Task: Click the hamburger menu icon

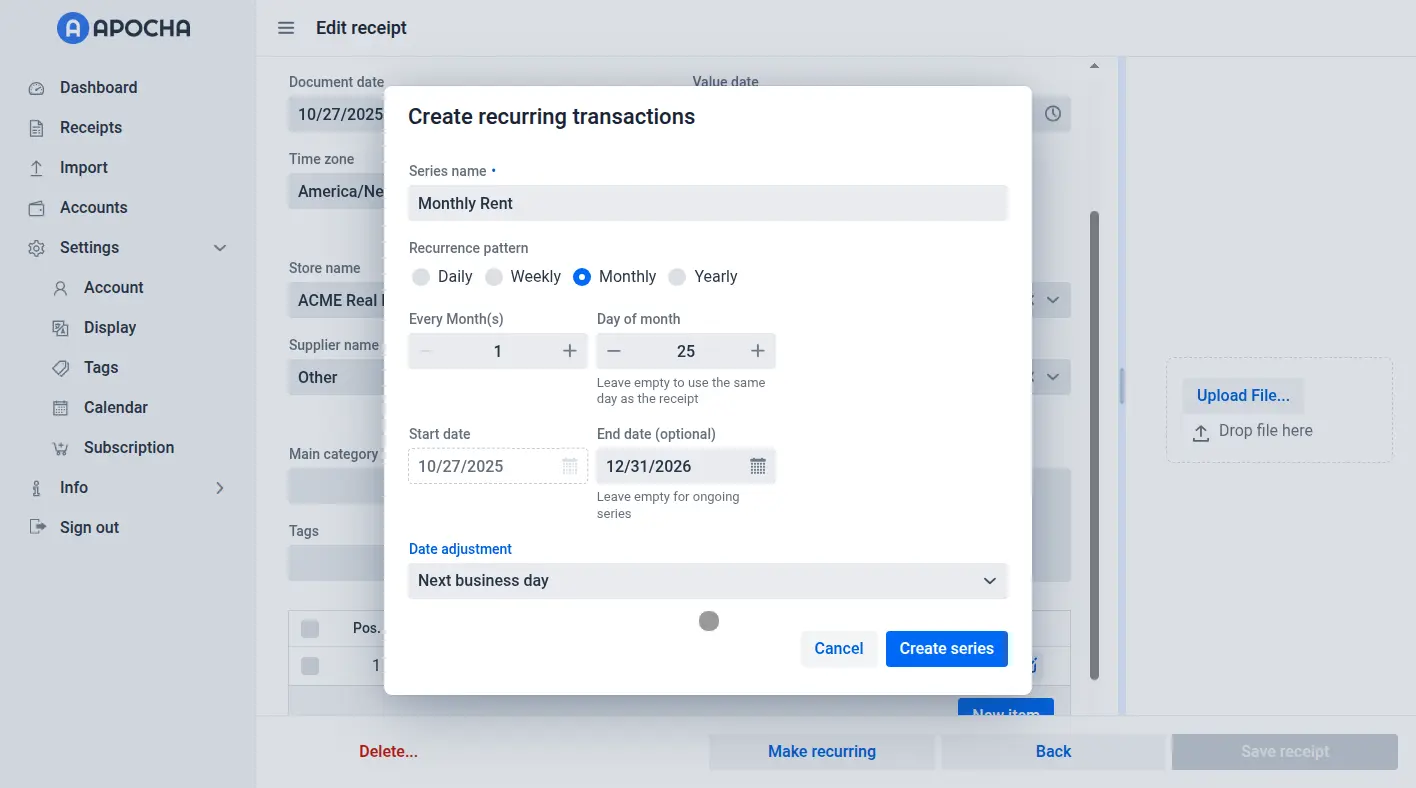Action: click(x=286, y=28)
